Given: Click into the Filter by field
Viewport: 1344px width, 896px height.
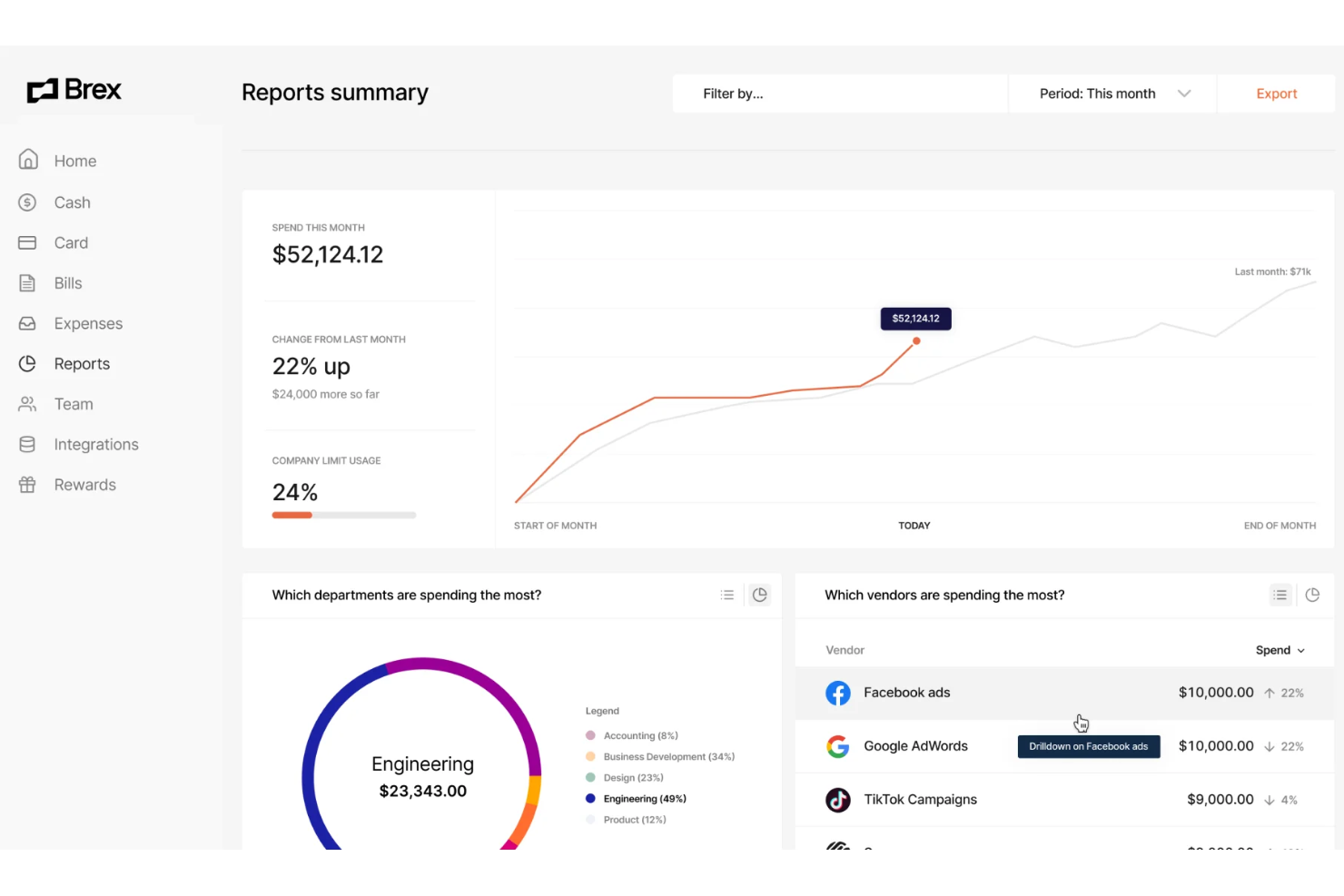Looking at the screenshot, I should tap(840, 94).
